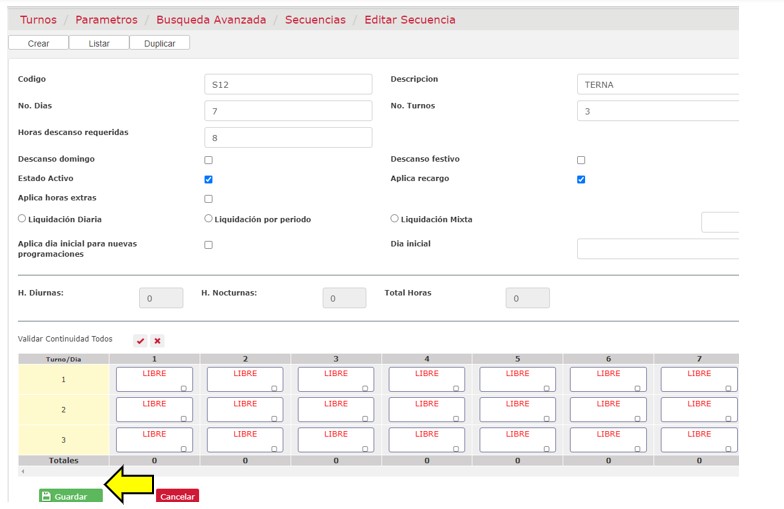Click the Horas descanso requeridas field
Viewport: 784px width, 509px height.
(288, 138)
